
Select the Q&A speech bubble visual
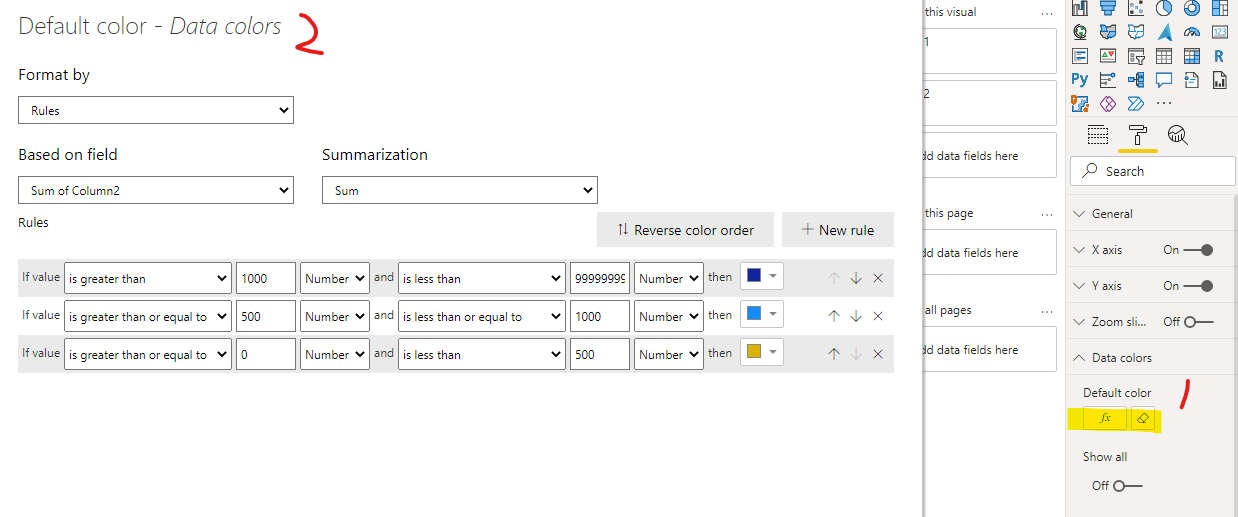(x=1164, y=80)
